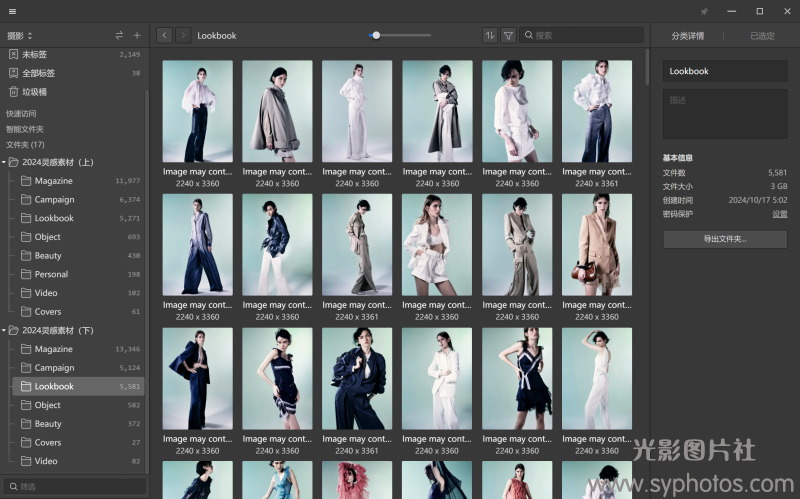
Task: Click the 导出文件夹 button
Action: click(725, 239)
